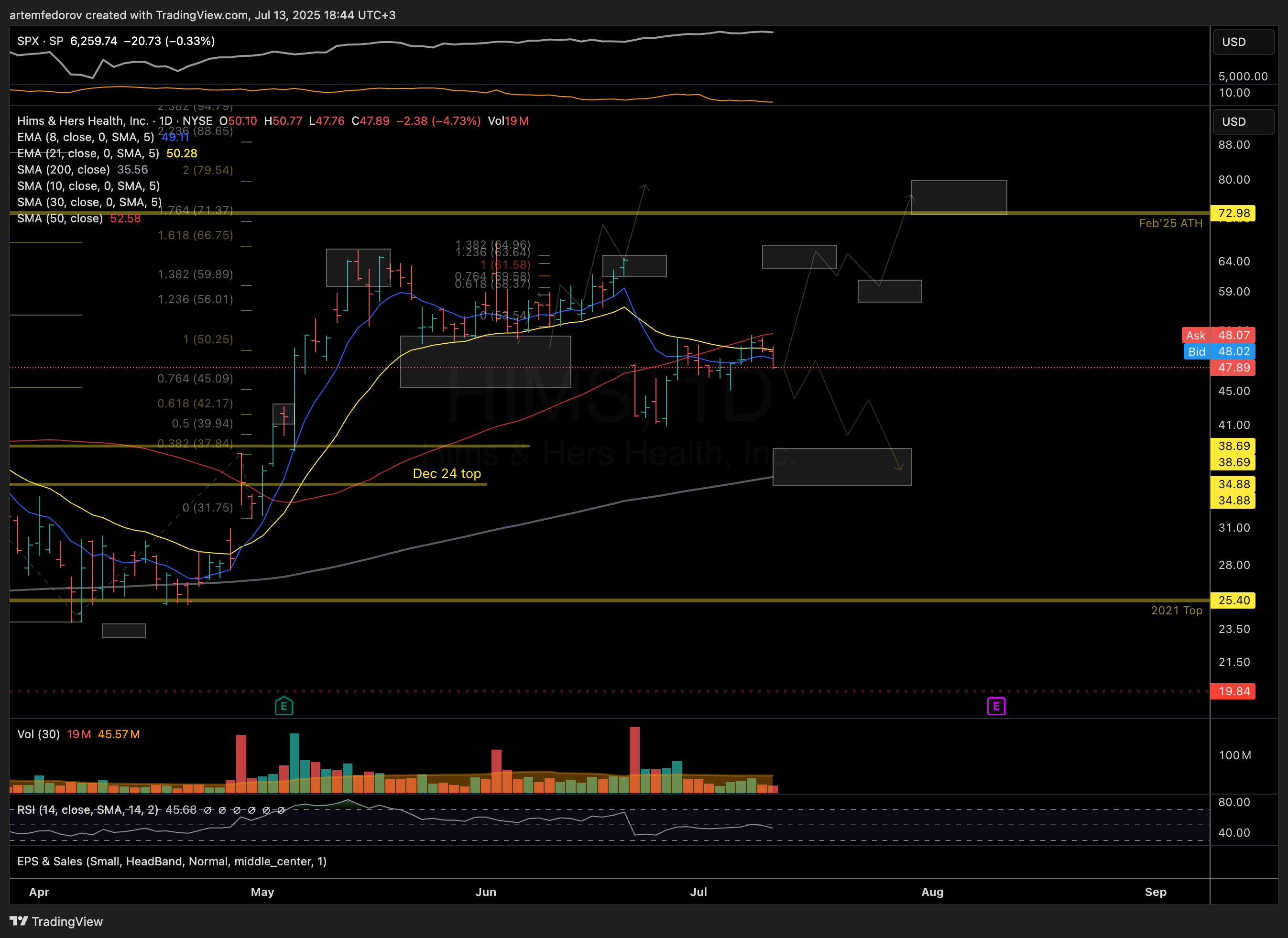Select the EMA 21 indicator legend
The height and width of the screenshot is (938, 1288).
pos(88,153)
